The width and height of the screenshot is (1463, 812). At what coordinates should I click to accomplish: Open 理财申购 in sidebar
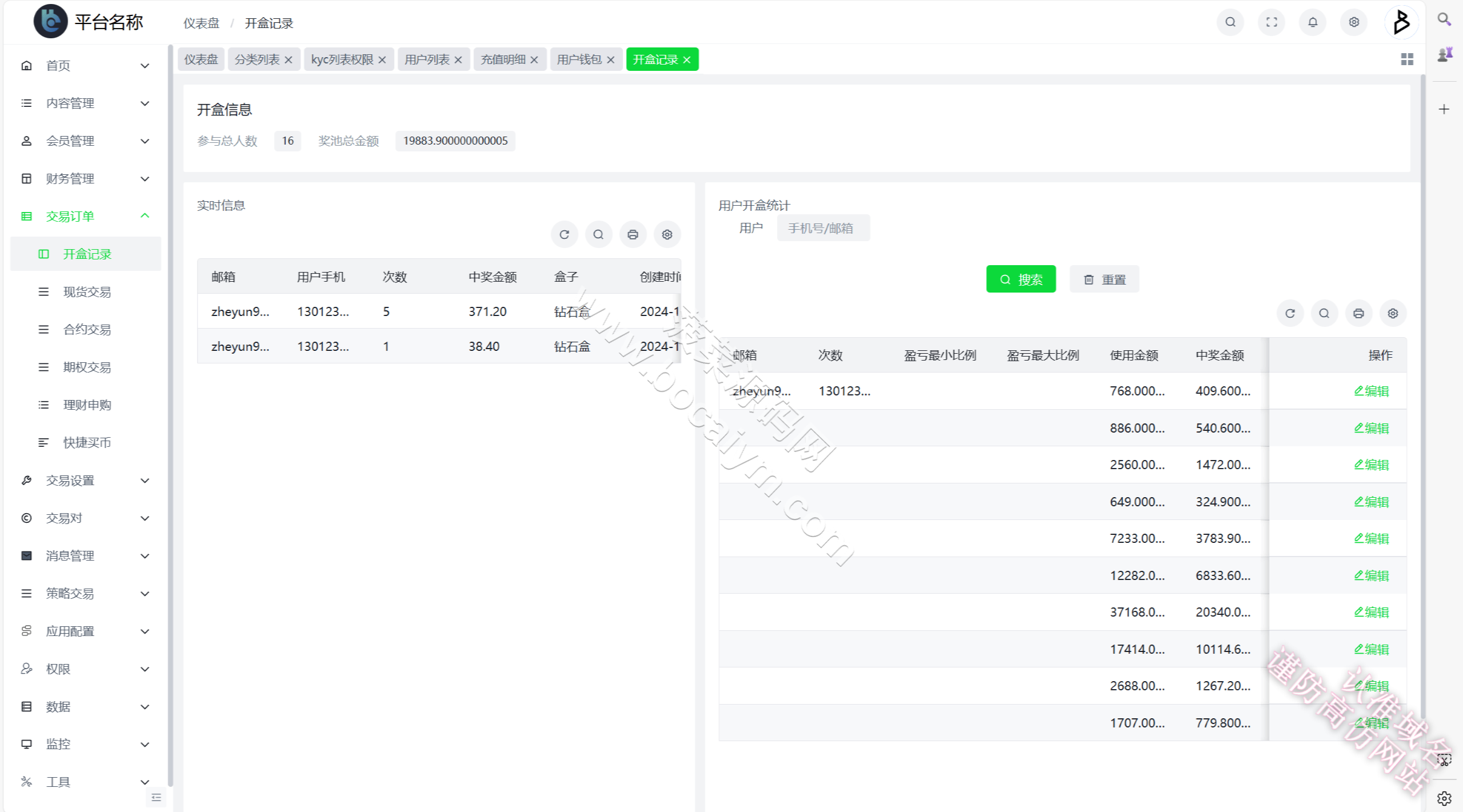tap(86, 405)
